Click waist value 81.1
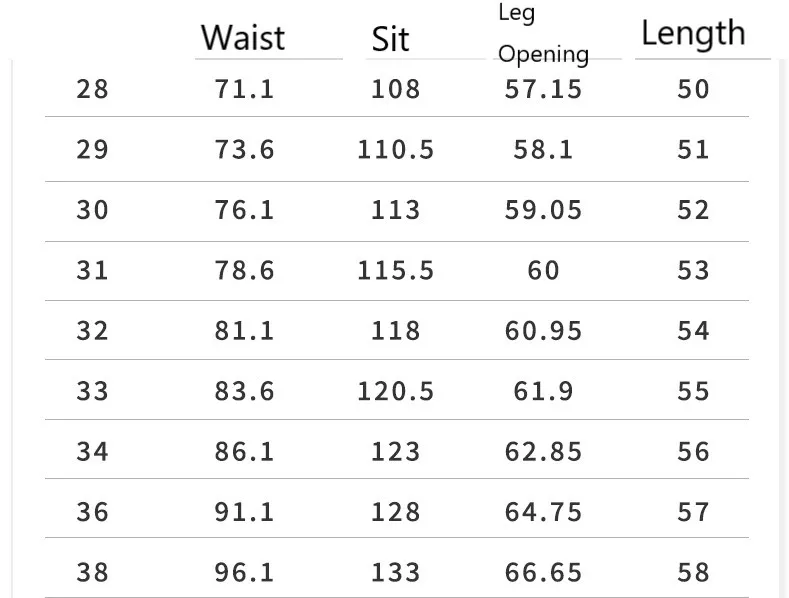789x598 pixels. coord(245,331)
